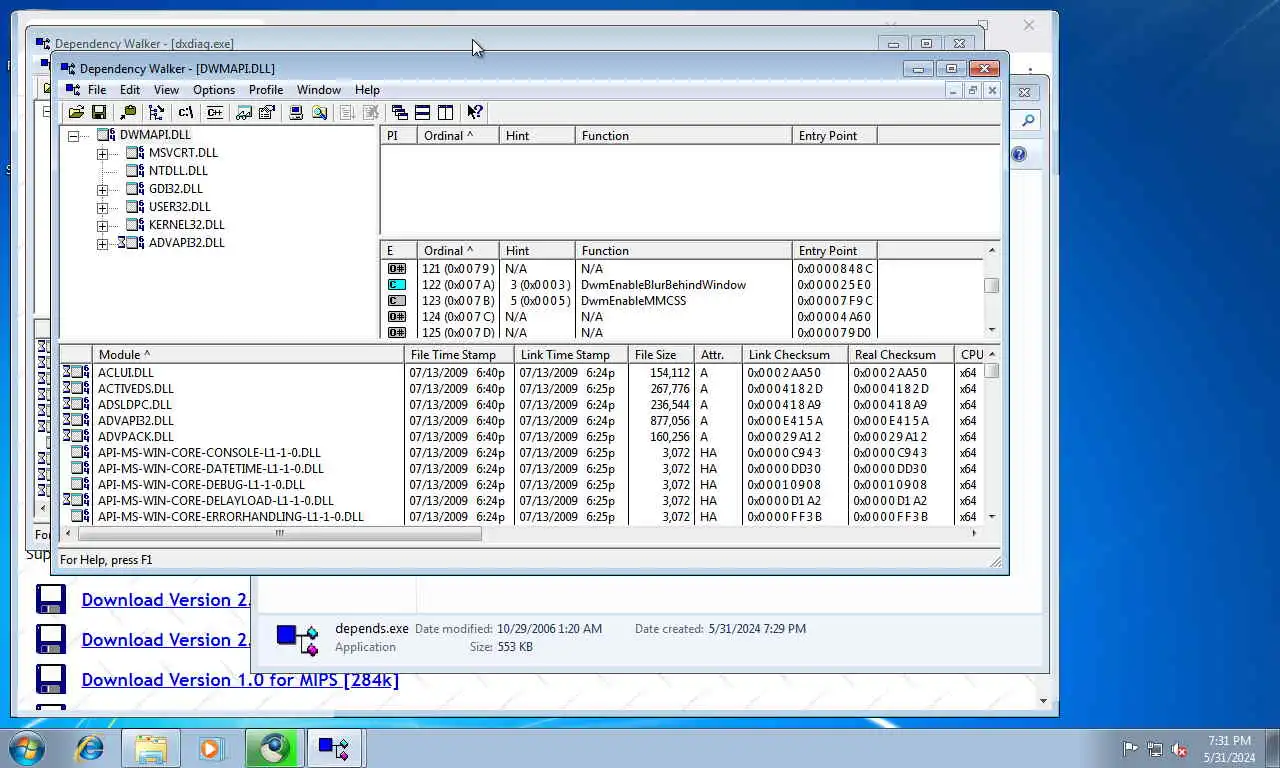
Task: Click the Open file toolbar icon
Action: click(x=76, y=113)
